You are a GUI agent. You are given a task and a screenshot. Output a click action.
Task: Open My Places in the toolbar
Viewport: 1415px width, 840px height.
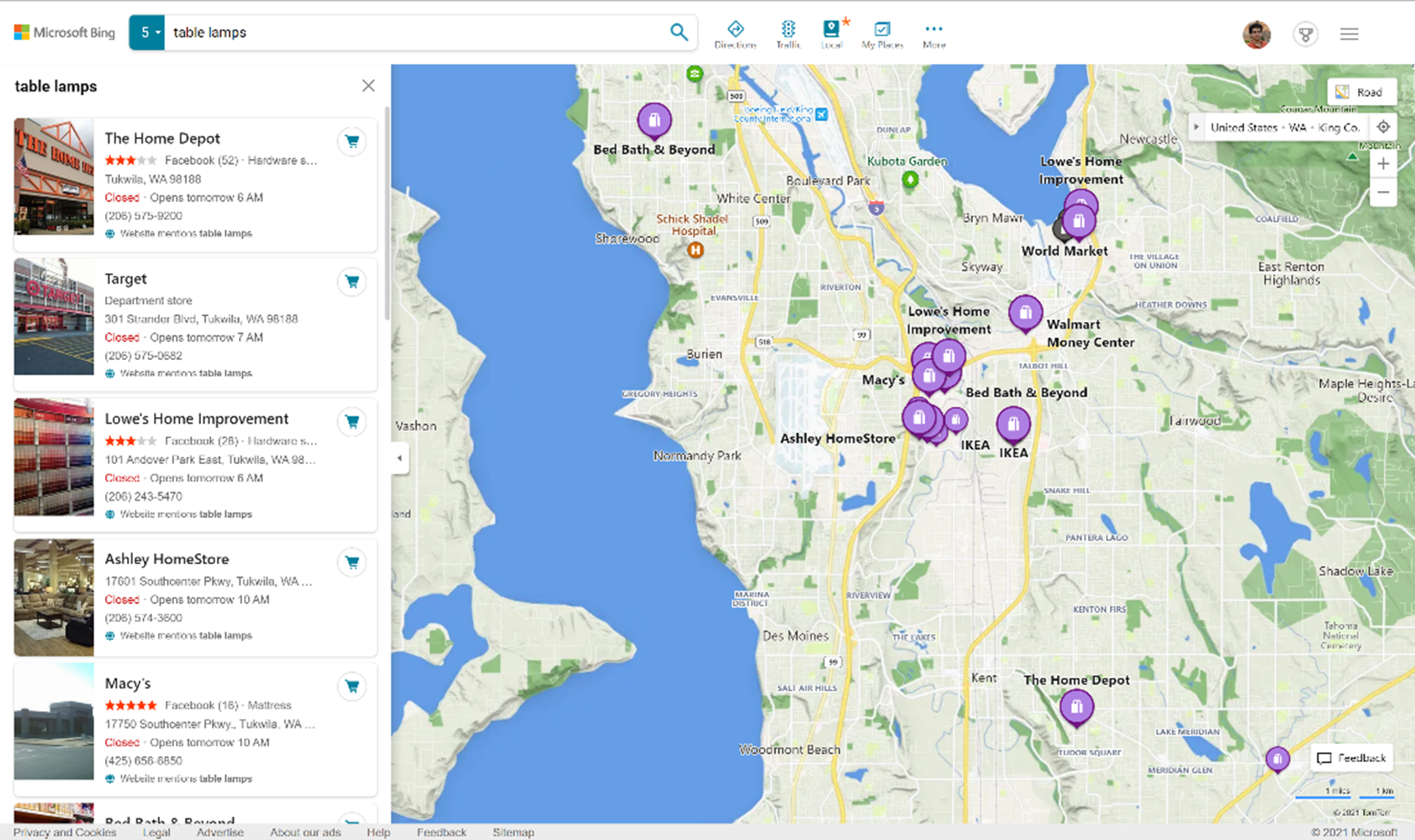pyautogui.click(x=882, y=34)
